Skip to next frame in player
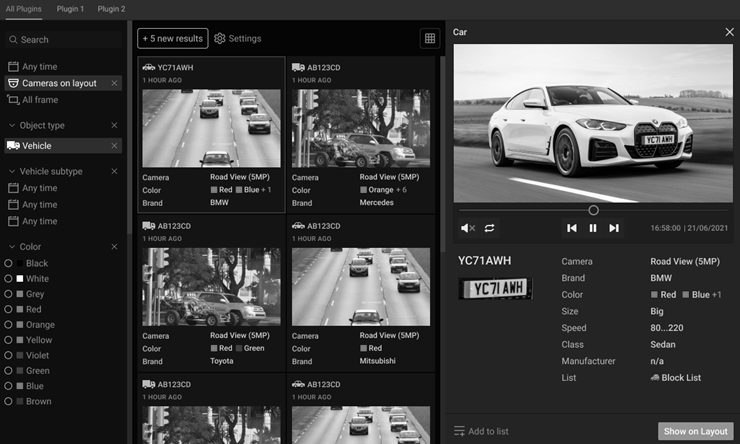The width and height of the screenshot is (740, 444). pyautogui.click(x=614, y=228)
